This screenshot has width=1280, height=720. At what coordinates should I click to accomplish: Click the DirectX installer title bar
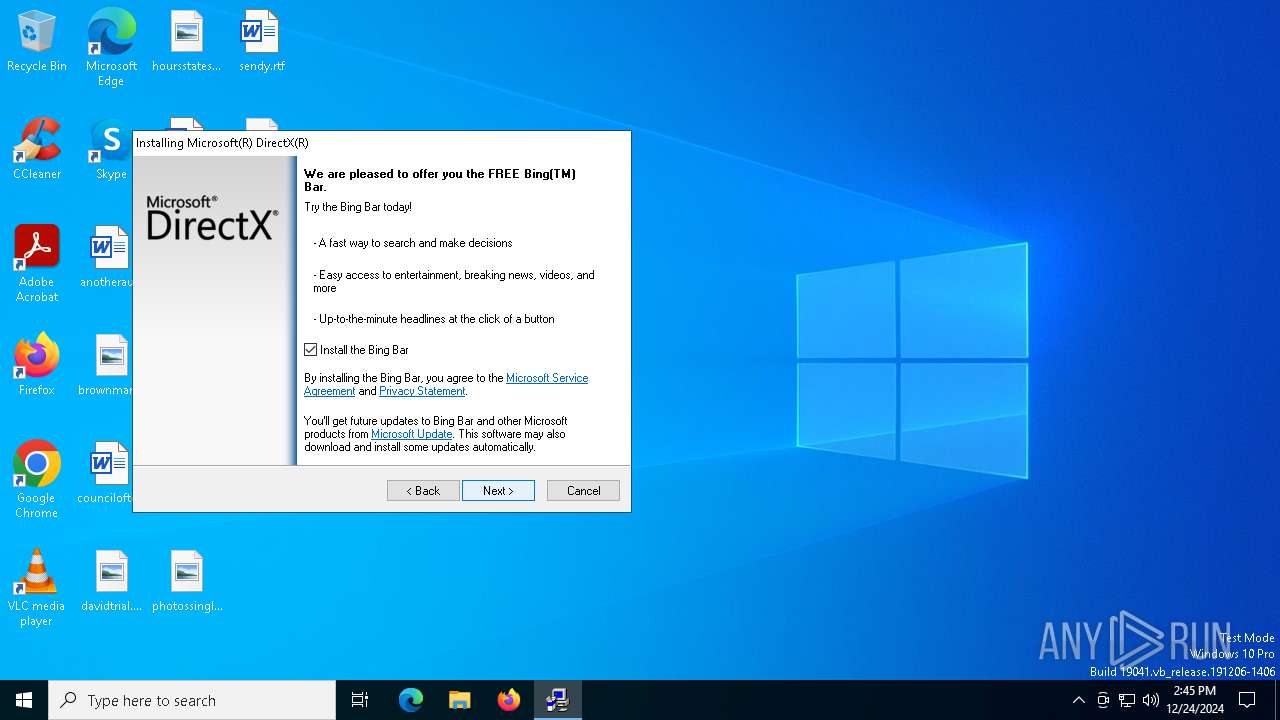382,143
